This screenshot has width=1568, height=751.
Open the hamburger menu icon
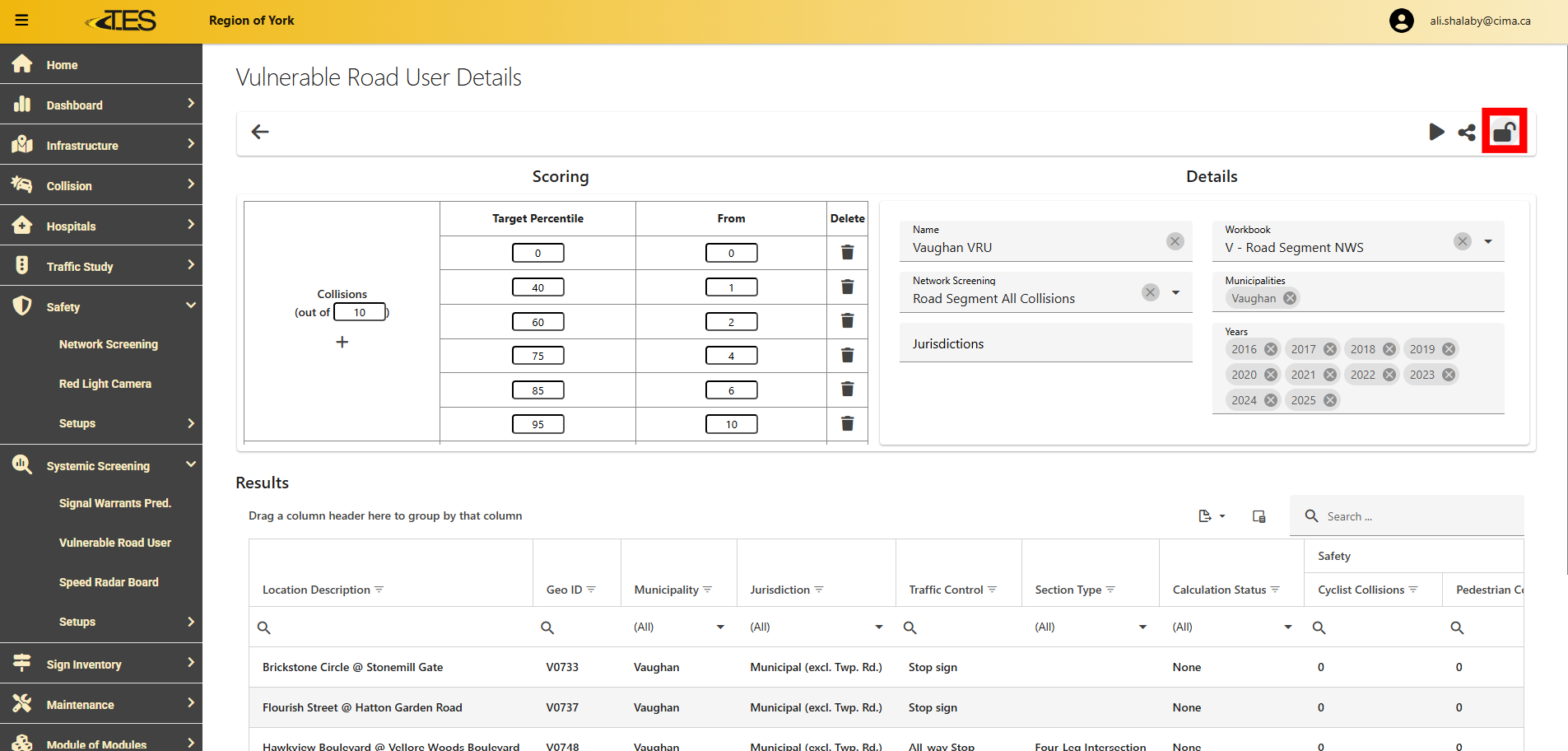coord(22,21)
